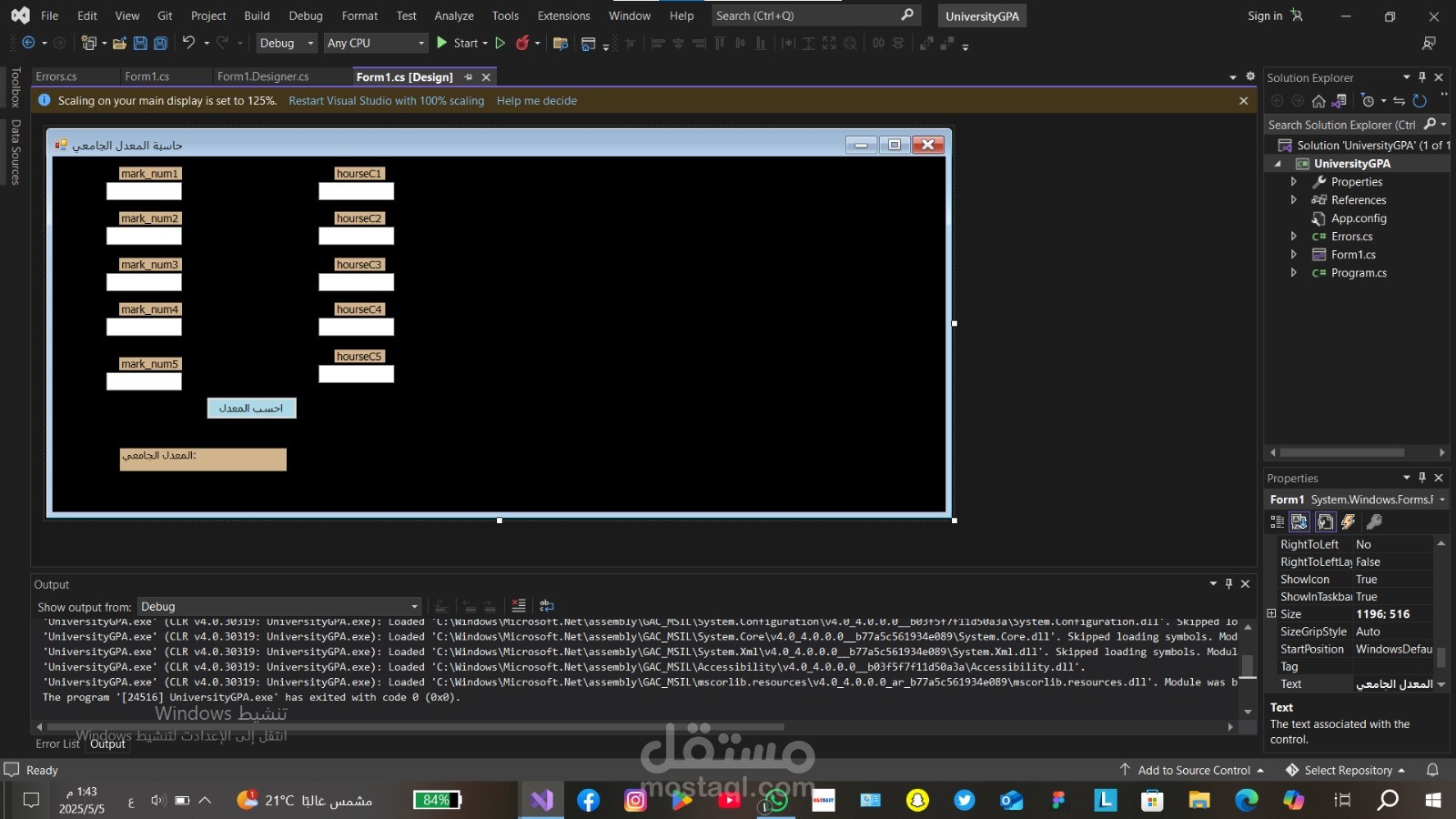1456x819 pixels.
Task: Switch views icon in Solution Explorer toolbar
Action: pos(1339,101)
